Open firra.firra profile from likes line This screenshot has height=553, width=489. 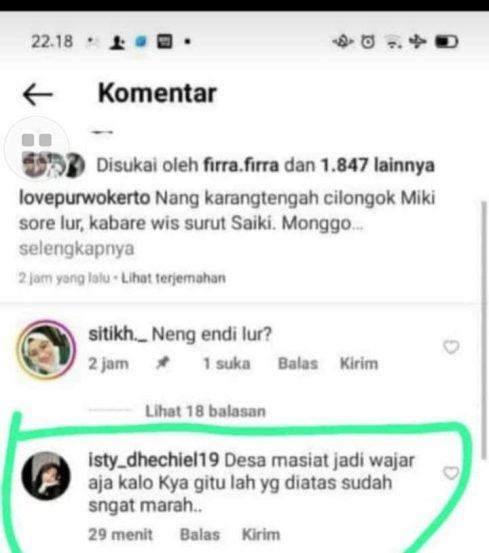(241, 165)
